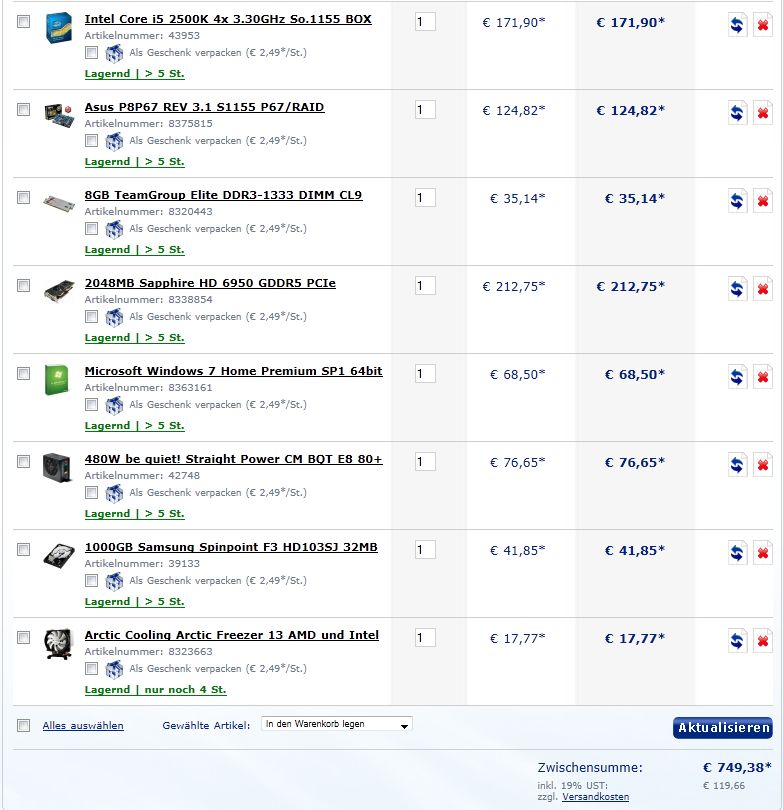Click refresh icon for Sapphire HD 6950 row
This screenshot has width=783, height=810.
tap(737, 289)
